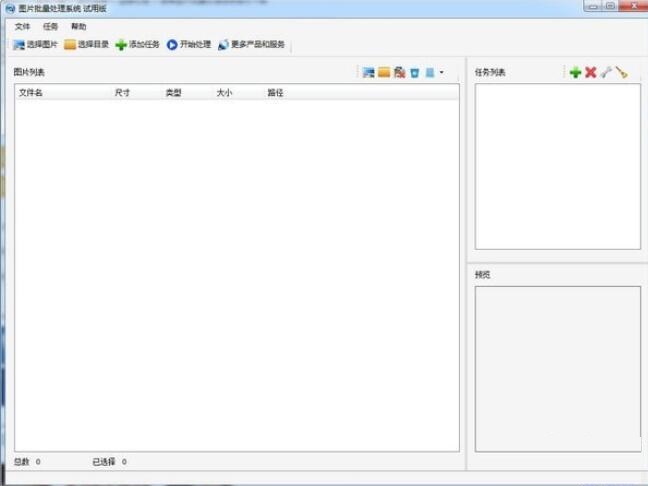Click the remove-image icon above the image list

399,72
